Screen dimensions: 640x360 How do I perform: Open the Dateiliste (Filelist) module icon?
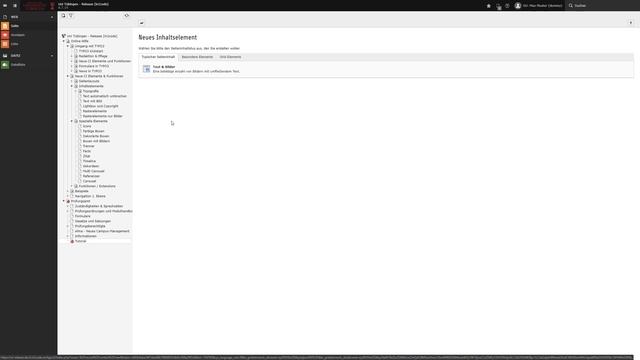point(5,64)
